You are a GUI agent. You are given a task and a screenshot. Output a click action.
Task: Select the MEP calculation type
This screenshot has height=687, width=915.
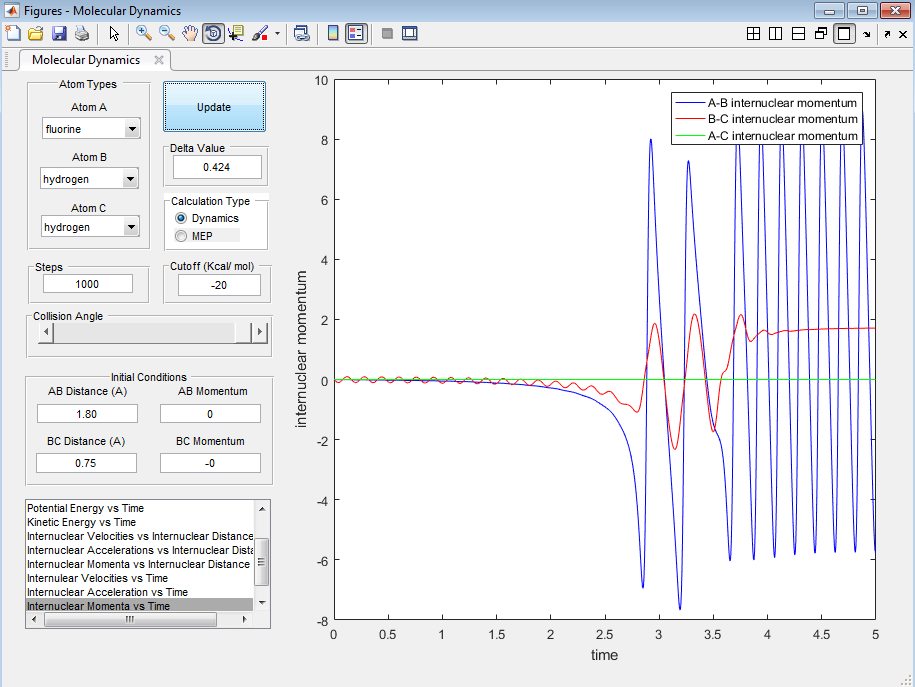(181, 236)
